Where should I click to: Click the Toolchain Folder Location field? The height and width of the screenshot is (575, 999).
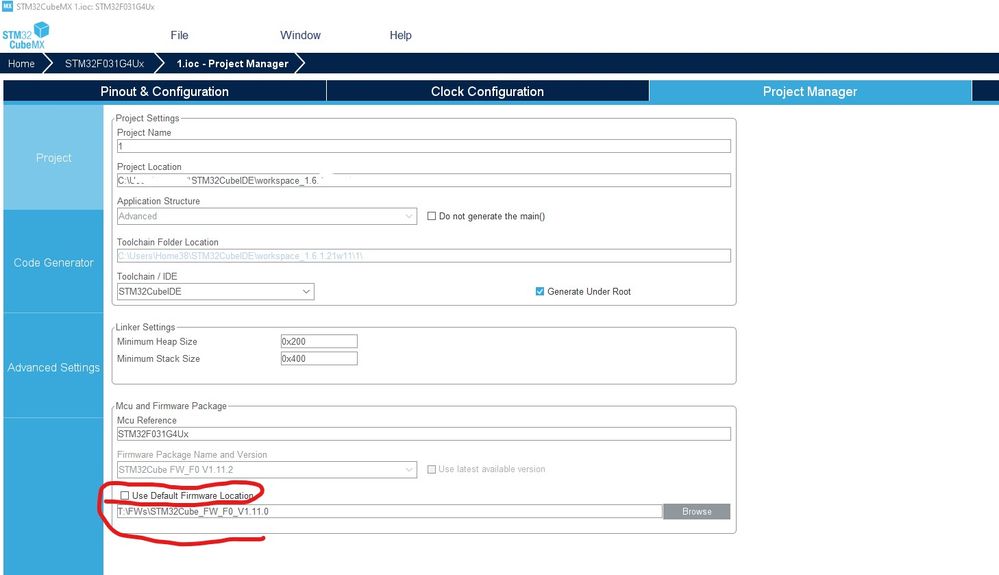click(x=424, y=256)
